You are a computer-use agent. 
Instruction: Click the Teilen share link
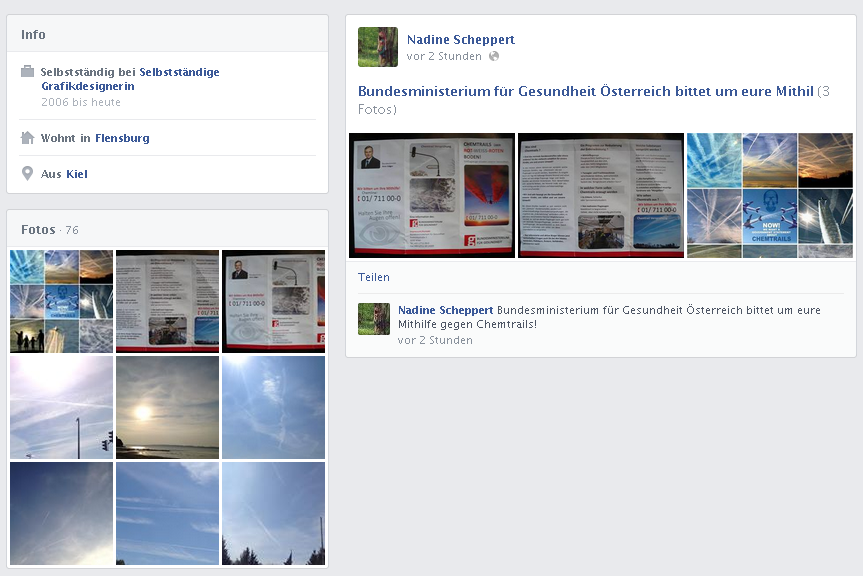(374, 277)
